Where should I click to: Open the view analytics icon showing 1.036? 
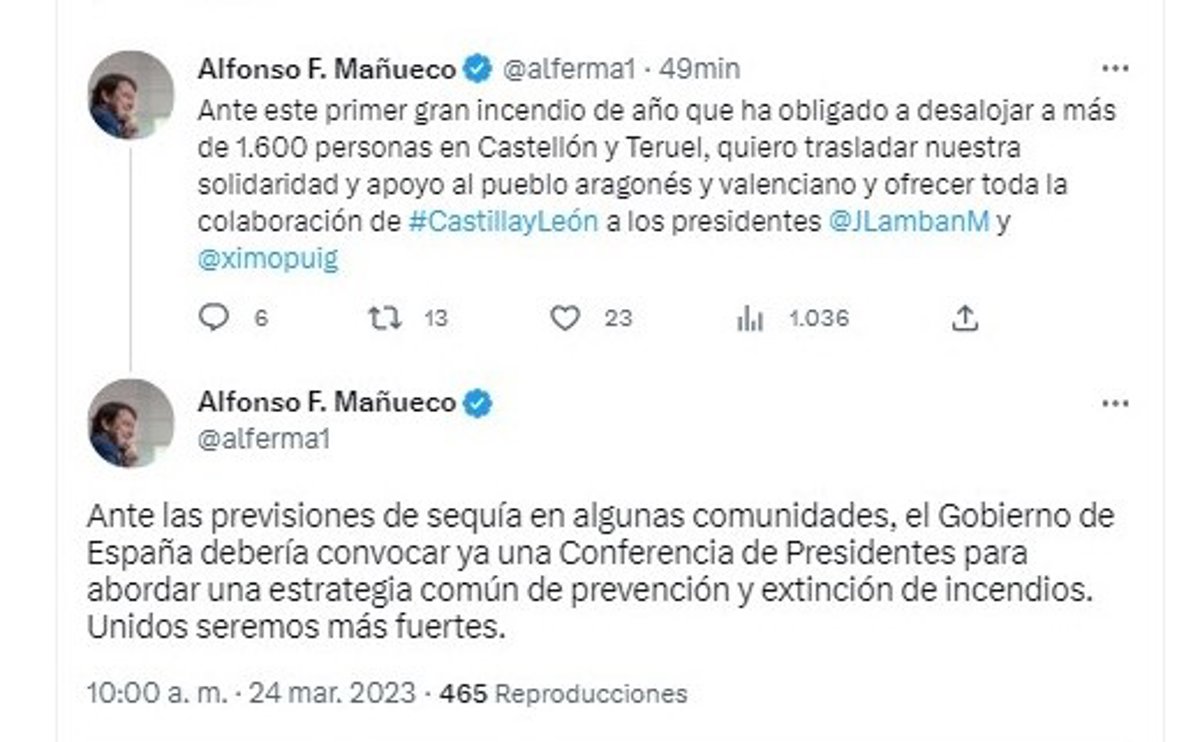[750, 318]
